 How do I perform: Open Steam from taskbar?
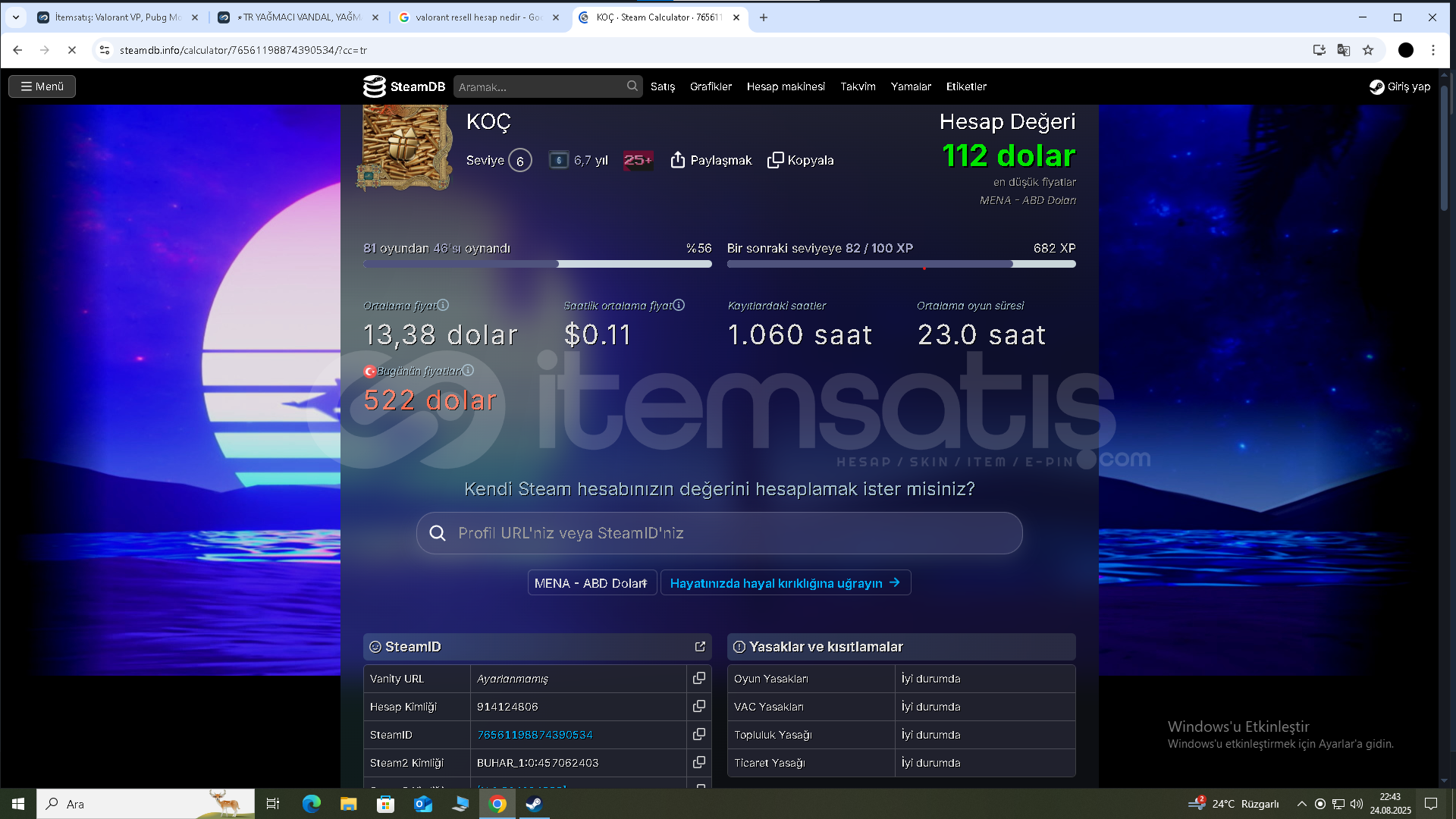(x=535, y=804)
